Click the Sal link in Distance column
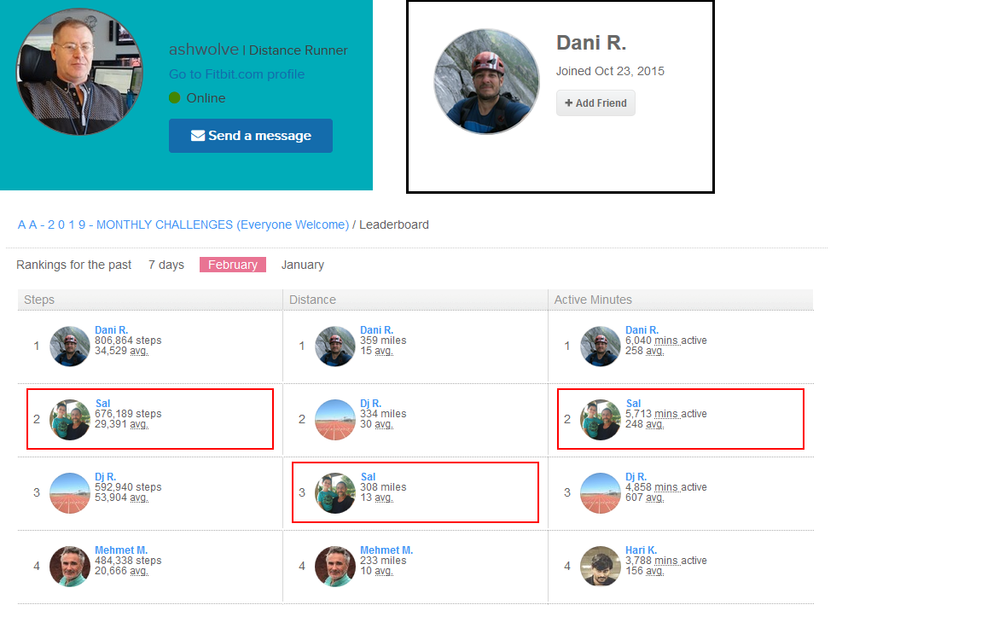The width and height of the screenshot is (999, 629). [367, 476]
